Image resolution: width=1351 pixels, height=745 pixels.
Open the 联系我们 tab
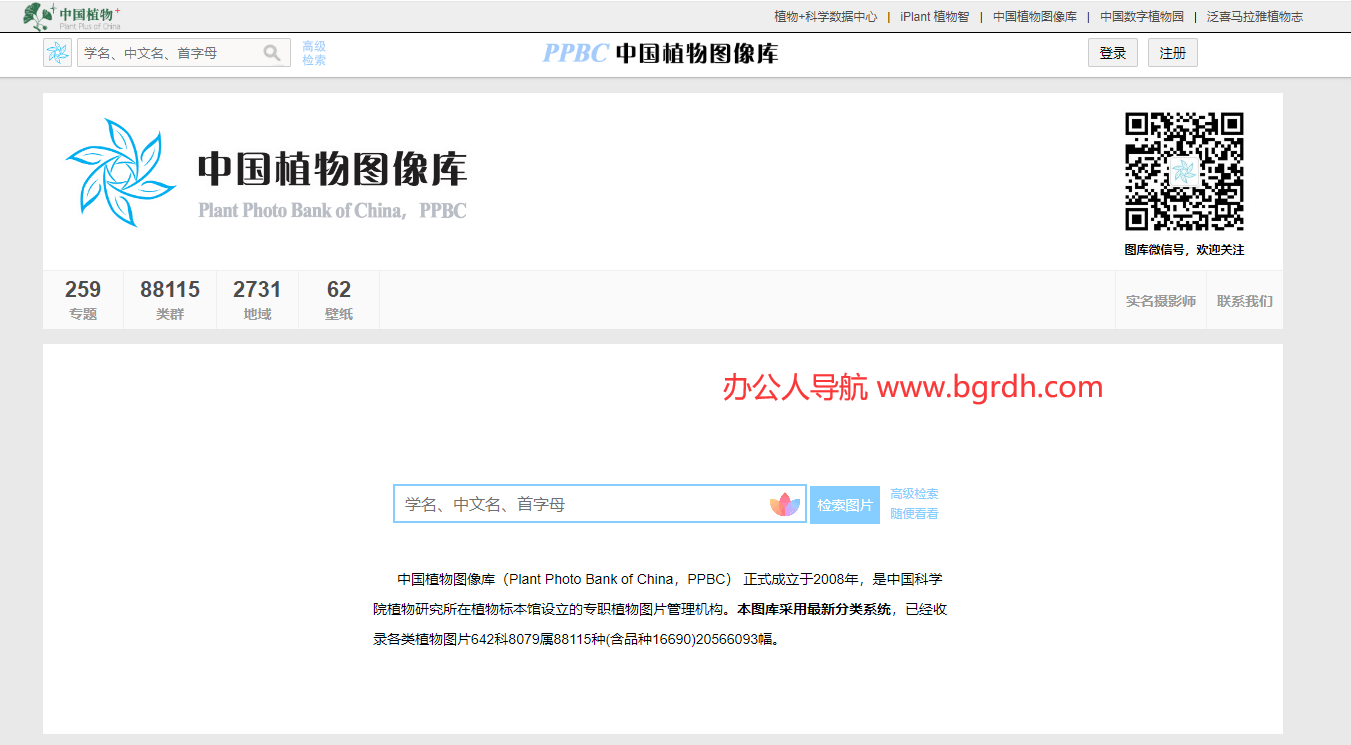point(1245,301)
